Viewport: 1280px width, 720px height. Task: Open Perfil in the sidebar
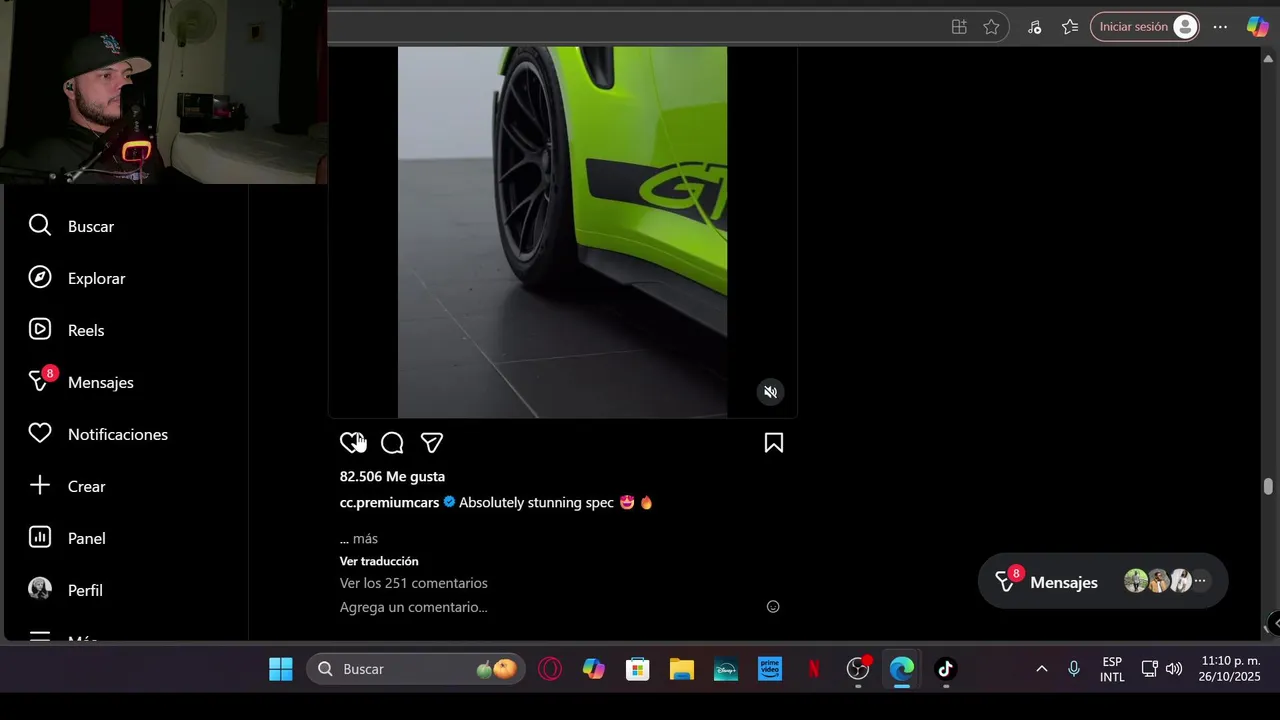pyautogui.click(x=66, y=590)
